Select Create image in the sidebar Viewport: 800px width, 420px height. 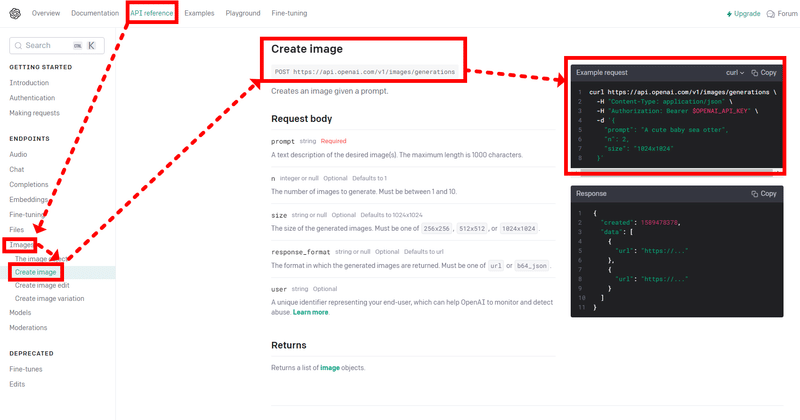(35, 273)
